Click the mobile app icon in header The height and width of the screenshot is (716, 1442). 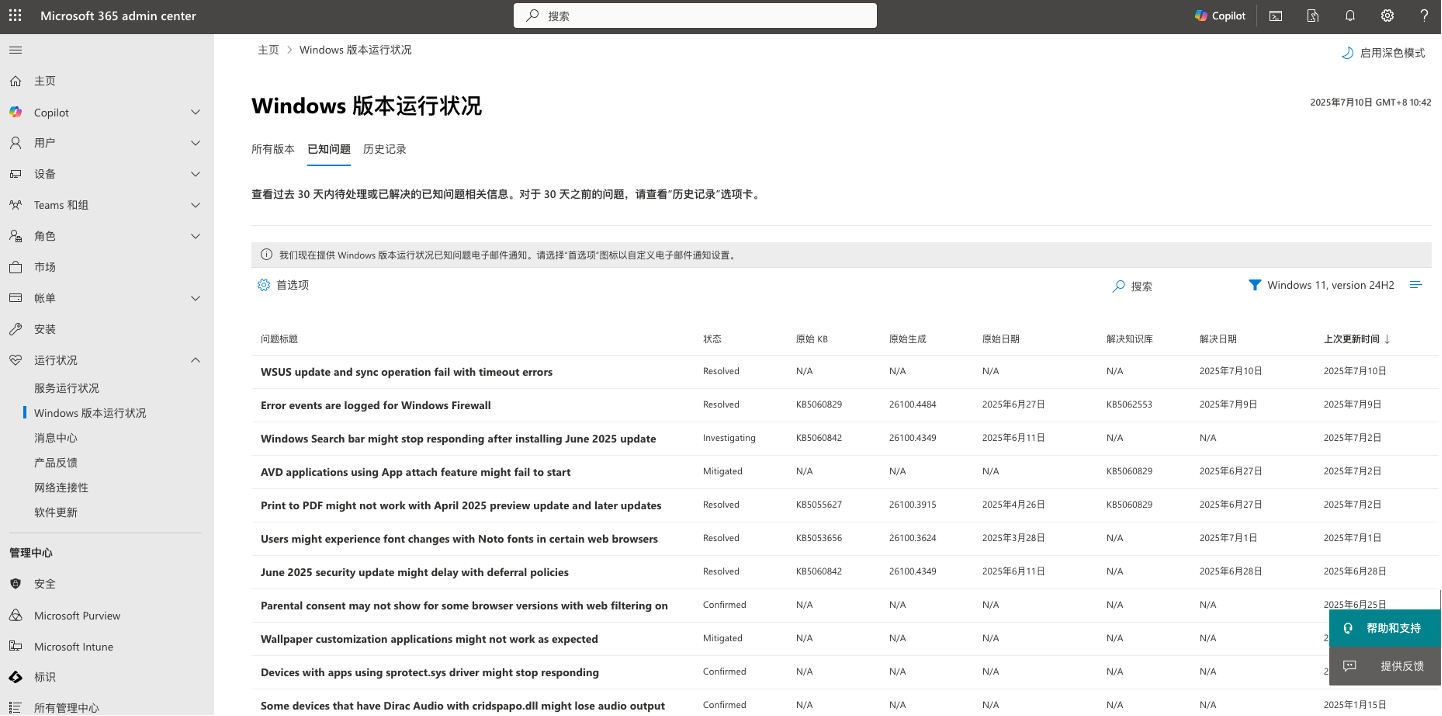[1313, 16]
